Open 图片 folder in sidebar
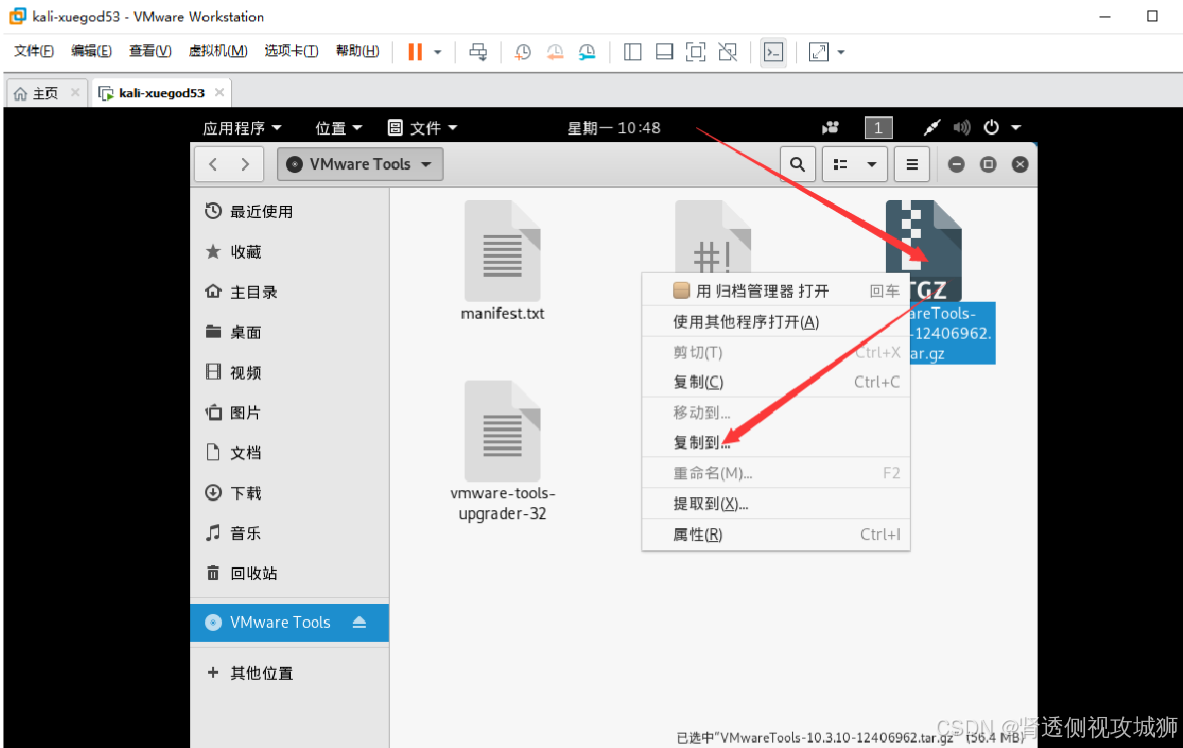Image resolution: width=1183 pixels, height=748 pixels. pyautogui.click(x=290, y=412)
